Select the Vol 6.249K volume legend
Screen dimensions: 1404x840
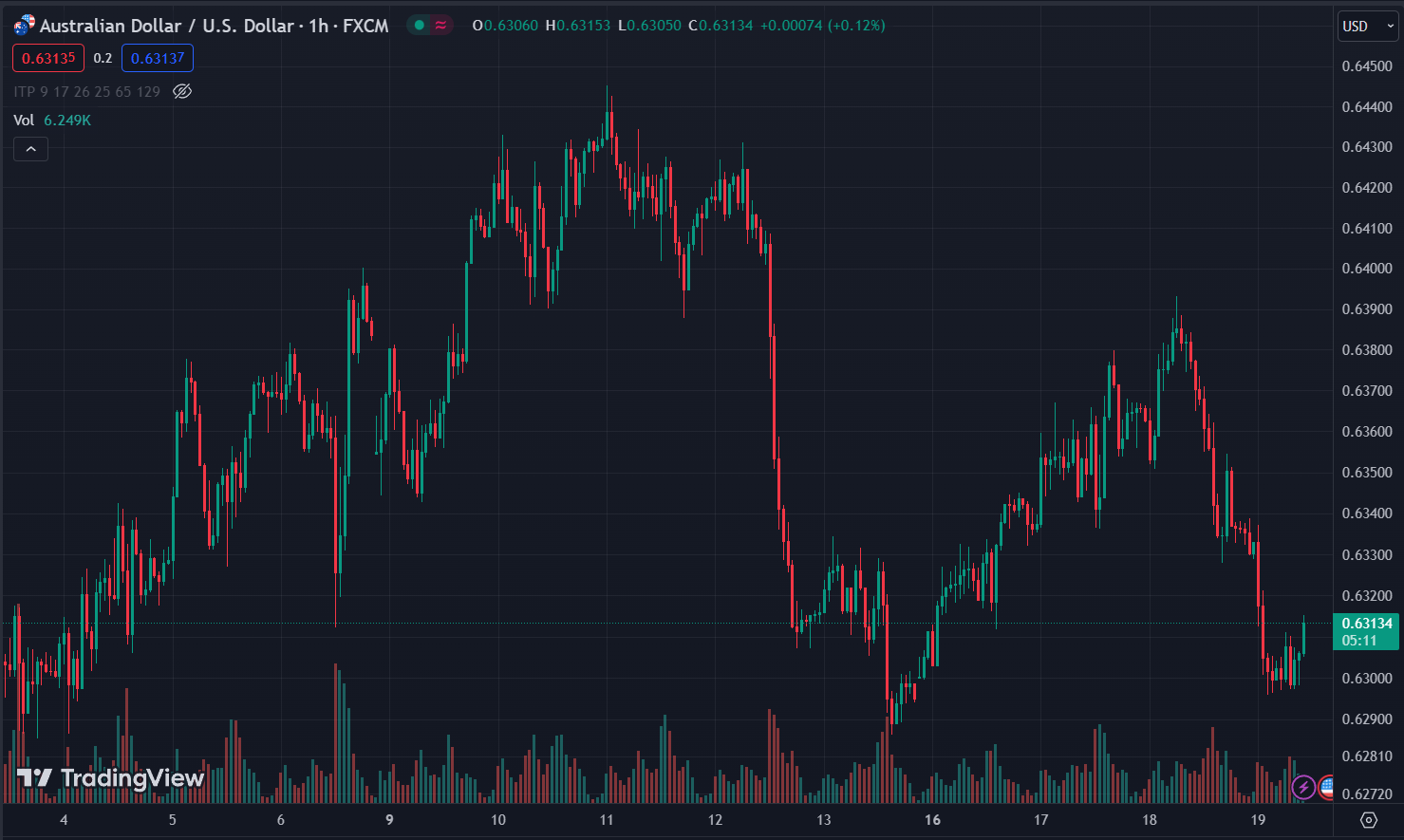click(x=52, y=120)
